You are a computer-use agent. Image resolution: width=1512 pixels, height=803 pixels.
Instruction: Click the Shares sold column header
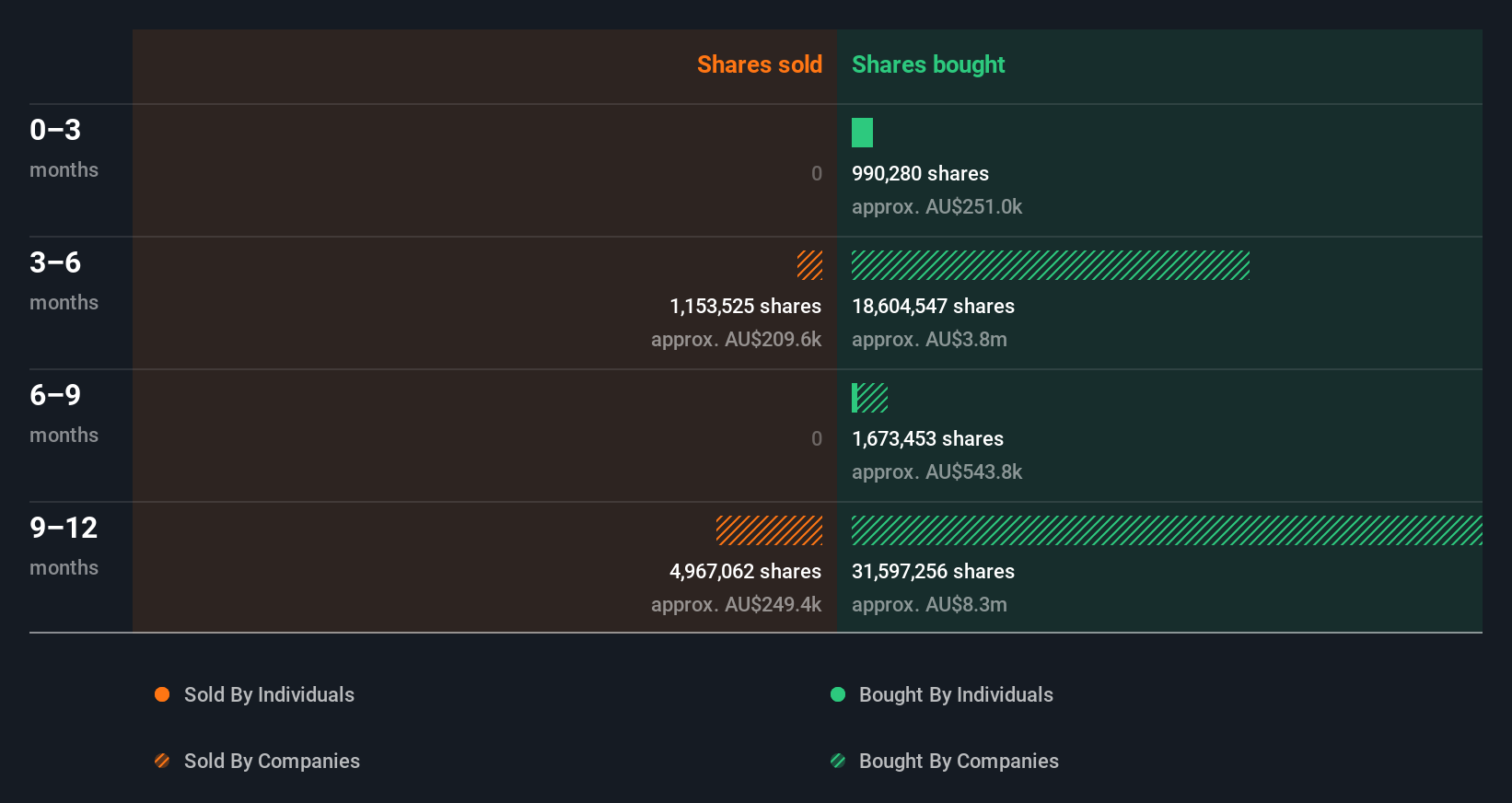tap(760, 64)
